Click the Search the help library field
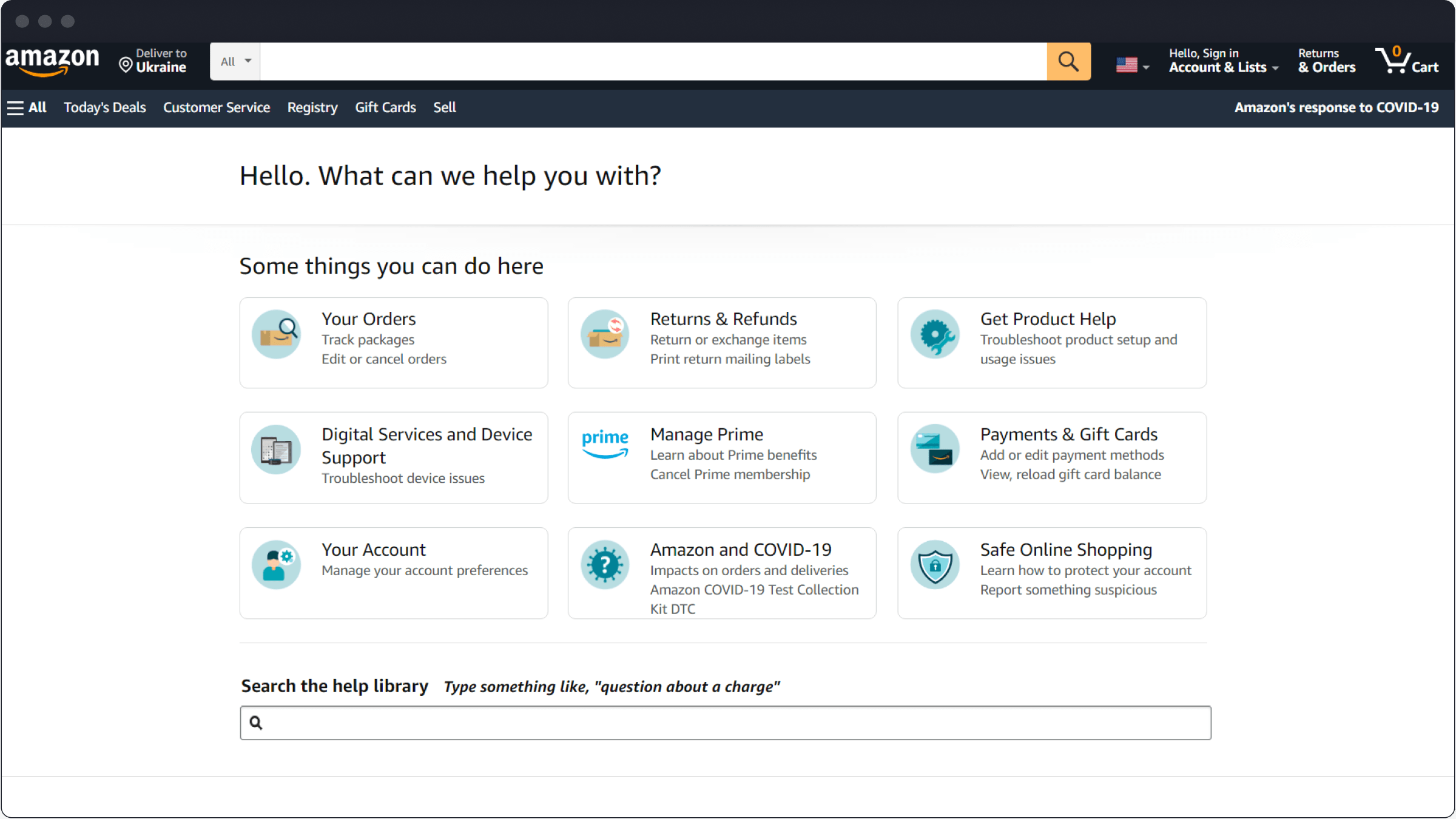The width and height of the screenshot is (1456, 819). (726, 723)
